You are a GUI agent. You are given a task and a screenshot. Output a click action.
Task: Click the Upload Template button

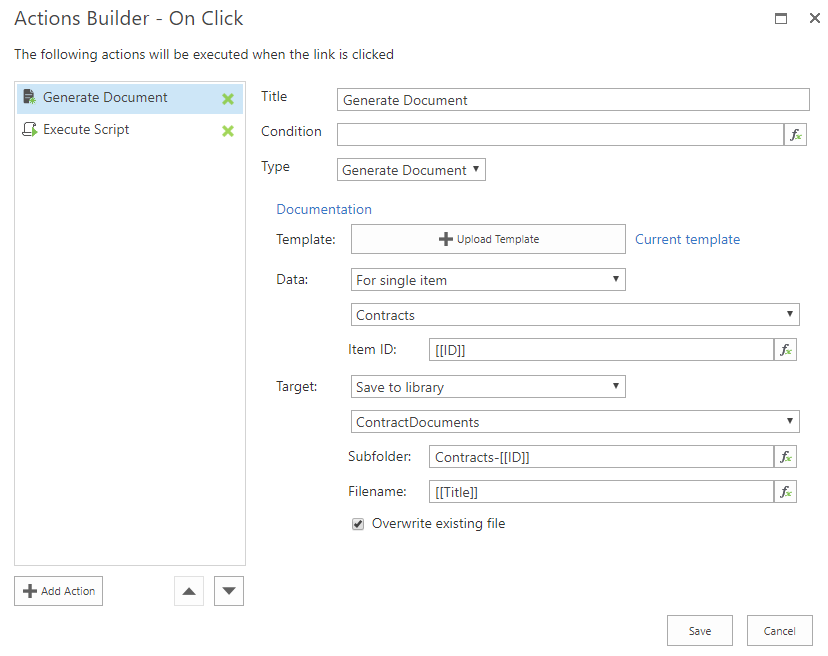coord(488,239)
